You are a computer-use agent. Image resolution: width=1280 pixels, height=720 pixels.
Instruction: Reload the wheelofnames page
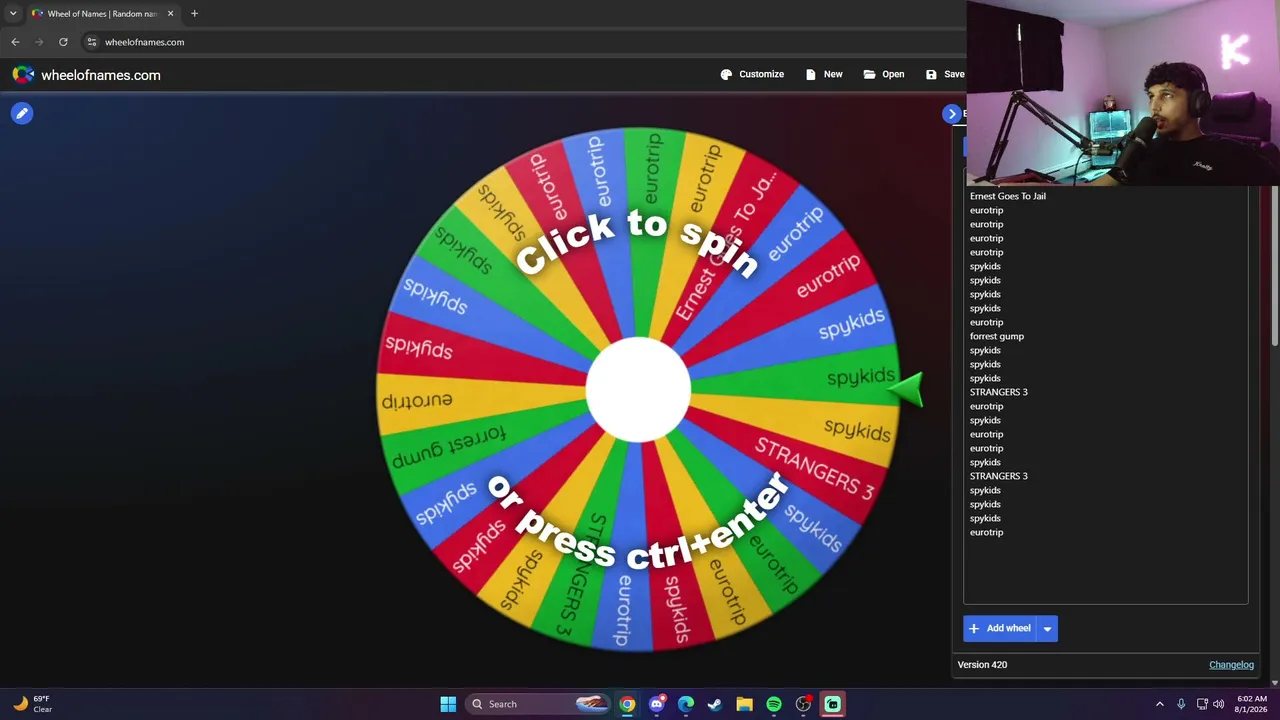tap(63, 42)
